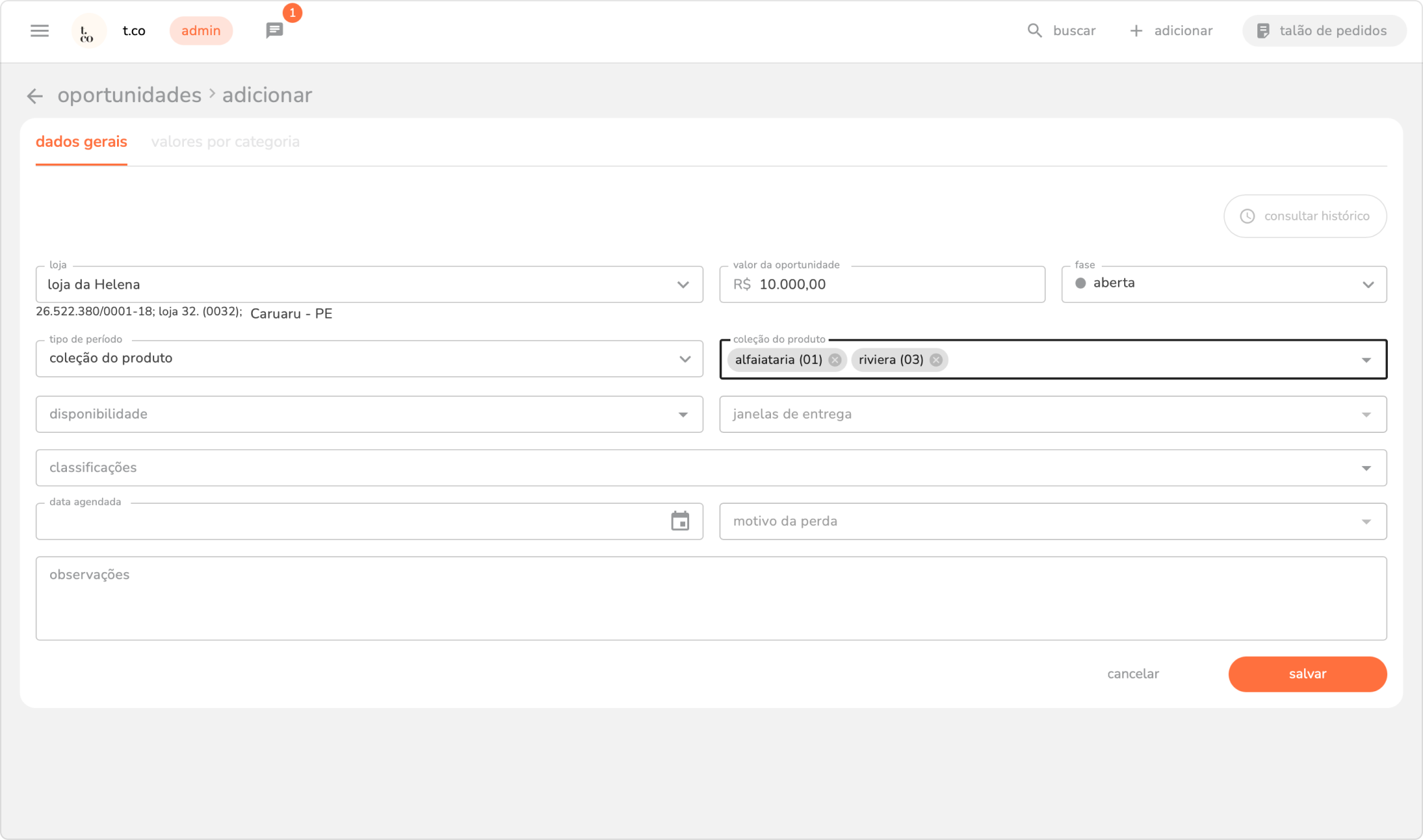The width and height of the screenshot is (1423, 840).
Task: Expand the tipo de período dropdown
Action: [x=684, y=359]
